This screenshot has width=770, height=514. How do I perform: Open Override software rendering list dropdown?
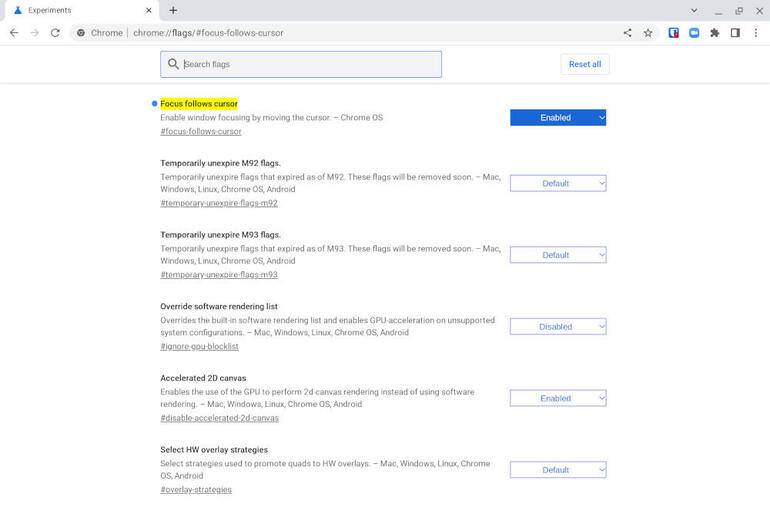[558, 326]
